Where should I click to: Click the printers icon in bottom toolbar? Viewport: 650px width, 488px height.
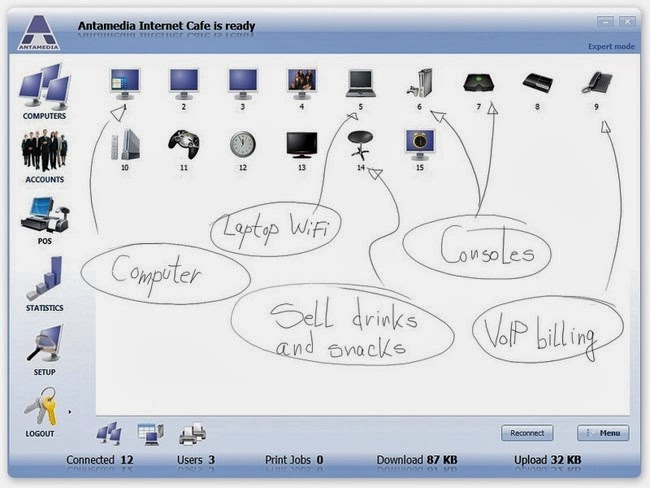click(193, 434)
